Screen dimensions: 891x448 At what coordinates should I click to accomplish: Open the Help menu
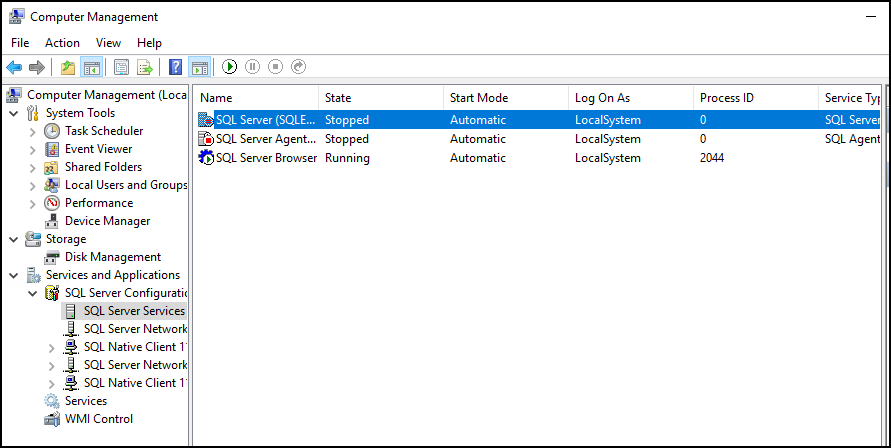[x=149, y=43]
